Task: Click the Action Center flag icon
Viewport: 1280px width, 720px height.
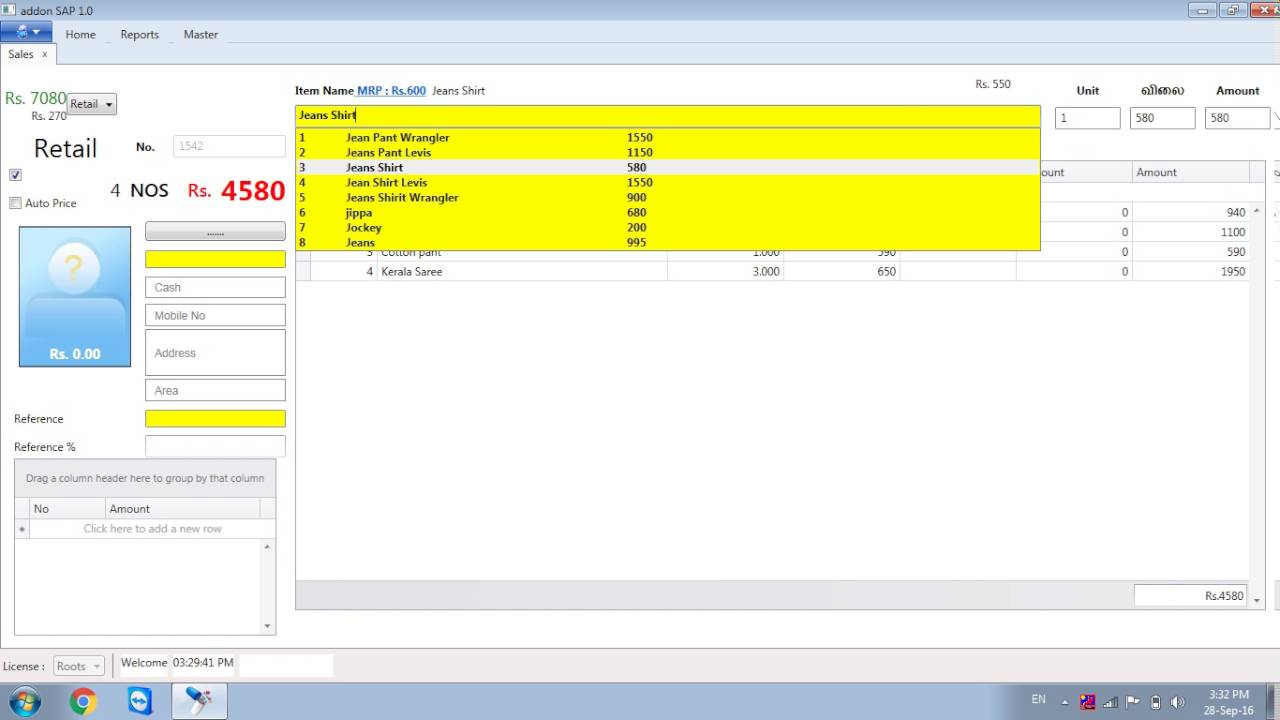Action: [1133, 702]
